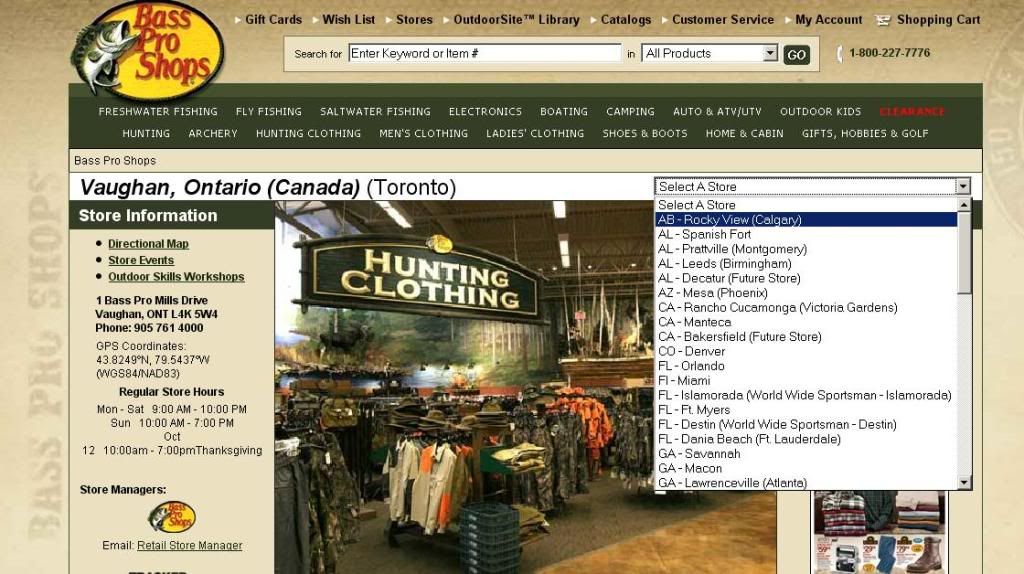Image resolution: width=1024 pixels, height=574 pixels.
Task: Click store list scrollbar down arrow
Action: 964,483
